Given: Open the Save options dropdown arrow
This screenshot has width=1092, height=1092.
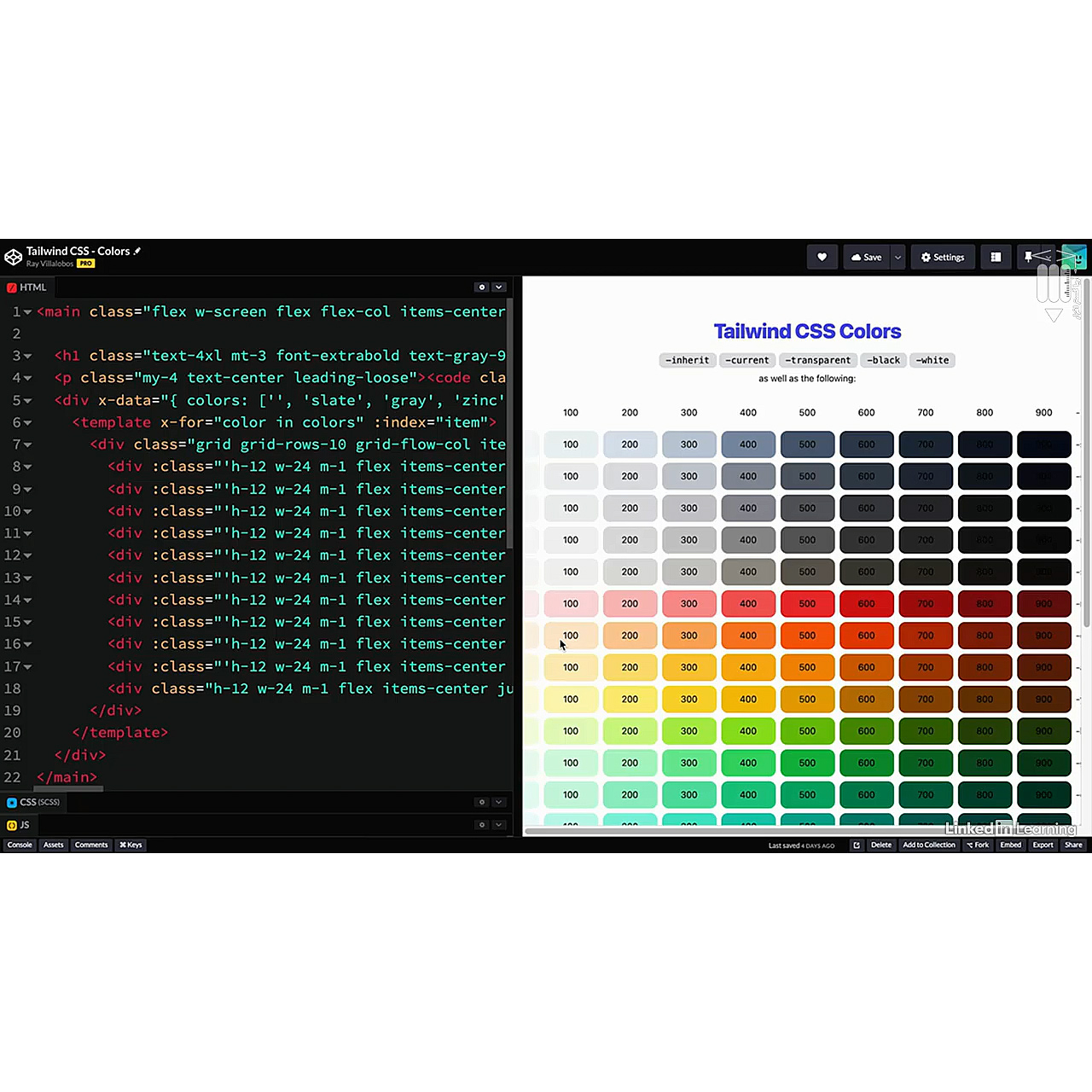Looking at the screenshot, I should click(897, 257).
